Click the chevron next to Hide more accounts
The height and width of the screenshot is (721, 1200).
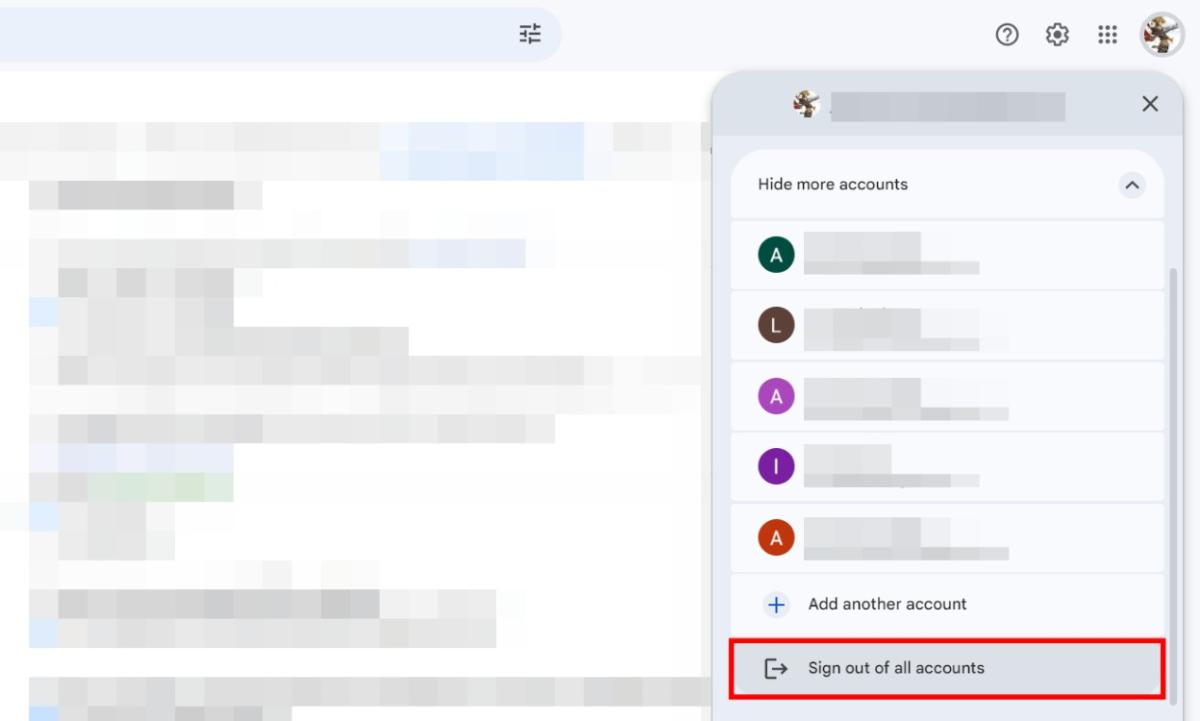coord(1132,184)
